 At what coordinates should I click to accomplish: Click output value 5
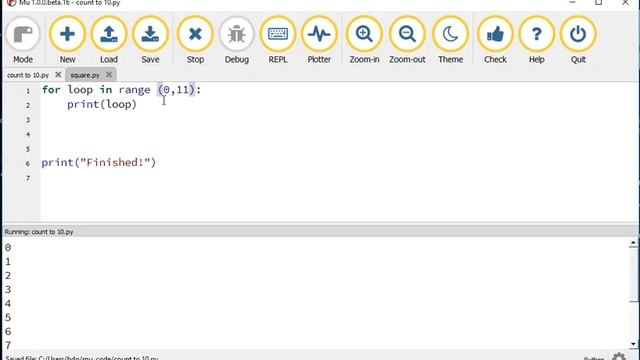(8, 318)
